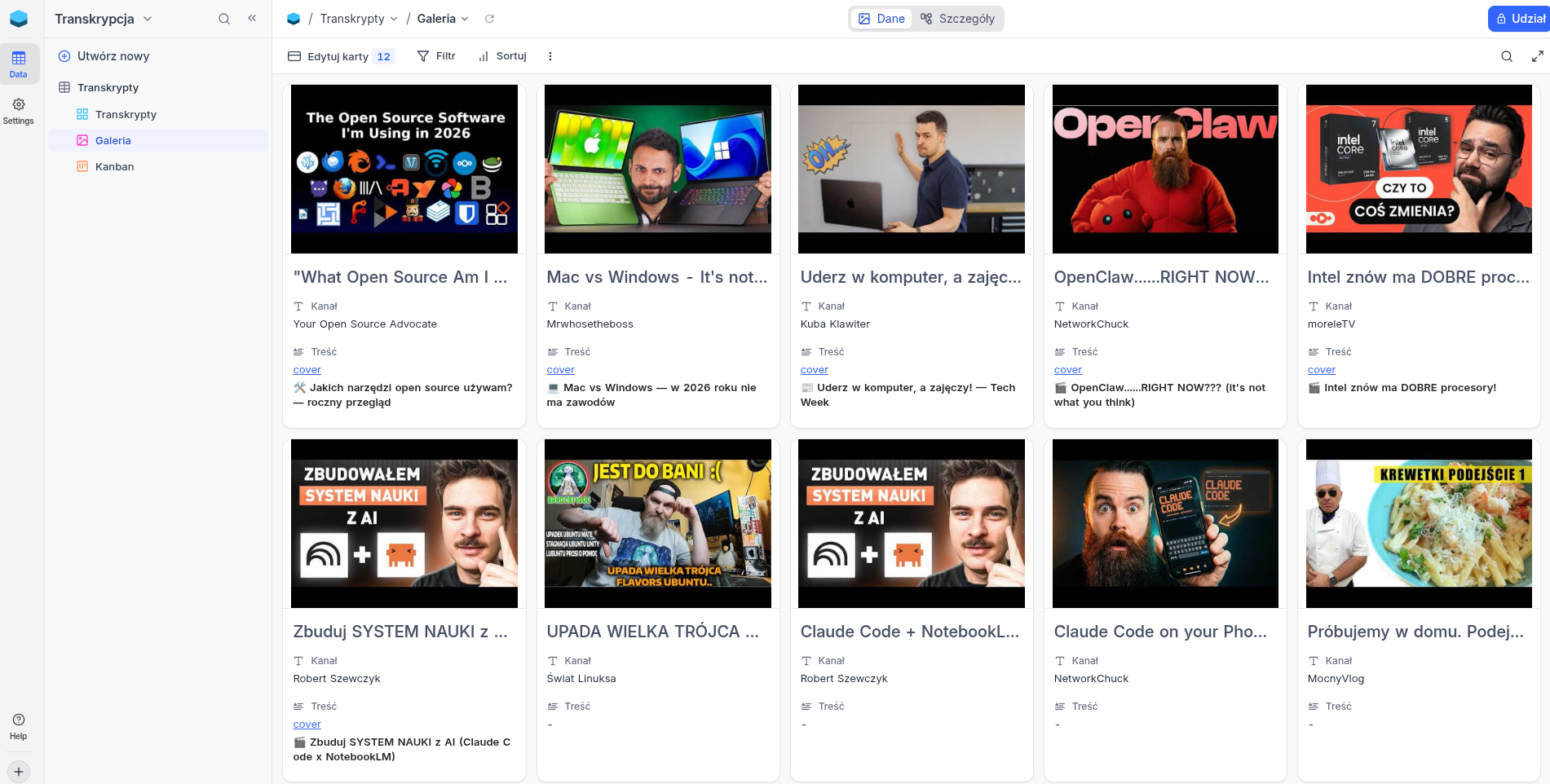Image resolution: width=1550 pixels, height=784 pixels.
Task: Open the Jest do bani Ubuntu thumbnail
Action: tap(658, 523)
